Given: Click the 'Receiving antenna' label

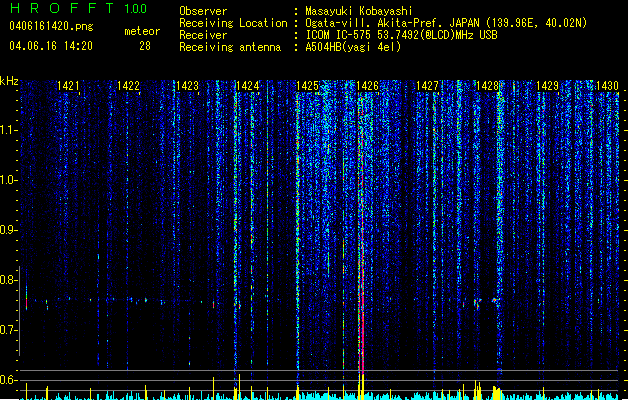Looking at the screenshot, I should point(230,47).
